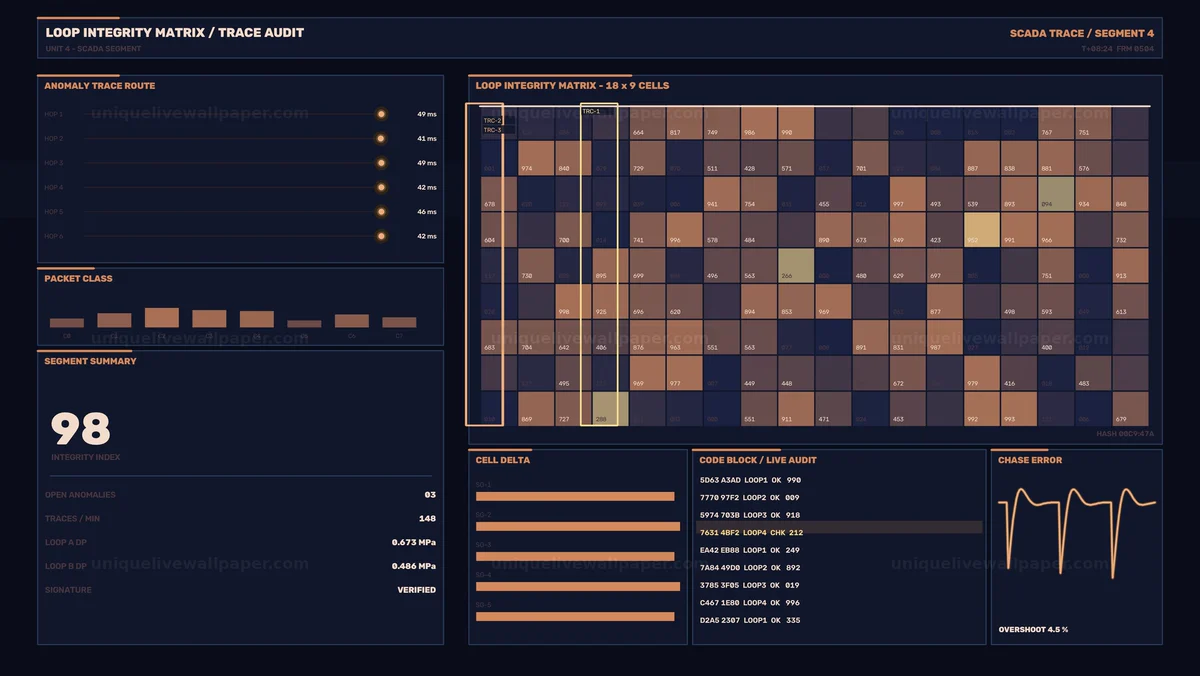Select matrix cell 683
Viewport: 1200px width, 676px height.
[499, 337]
